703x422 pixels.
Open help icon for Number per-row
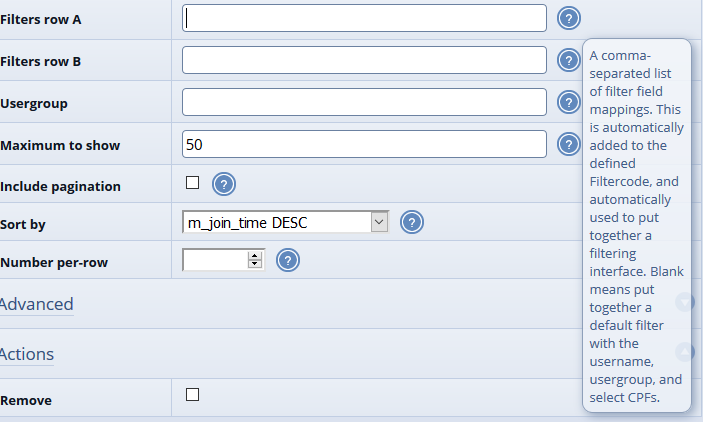tap(288, 261)
